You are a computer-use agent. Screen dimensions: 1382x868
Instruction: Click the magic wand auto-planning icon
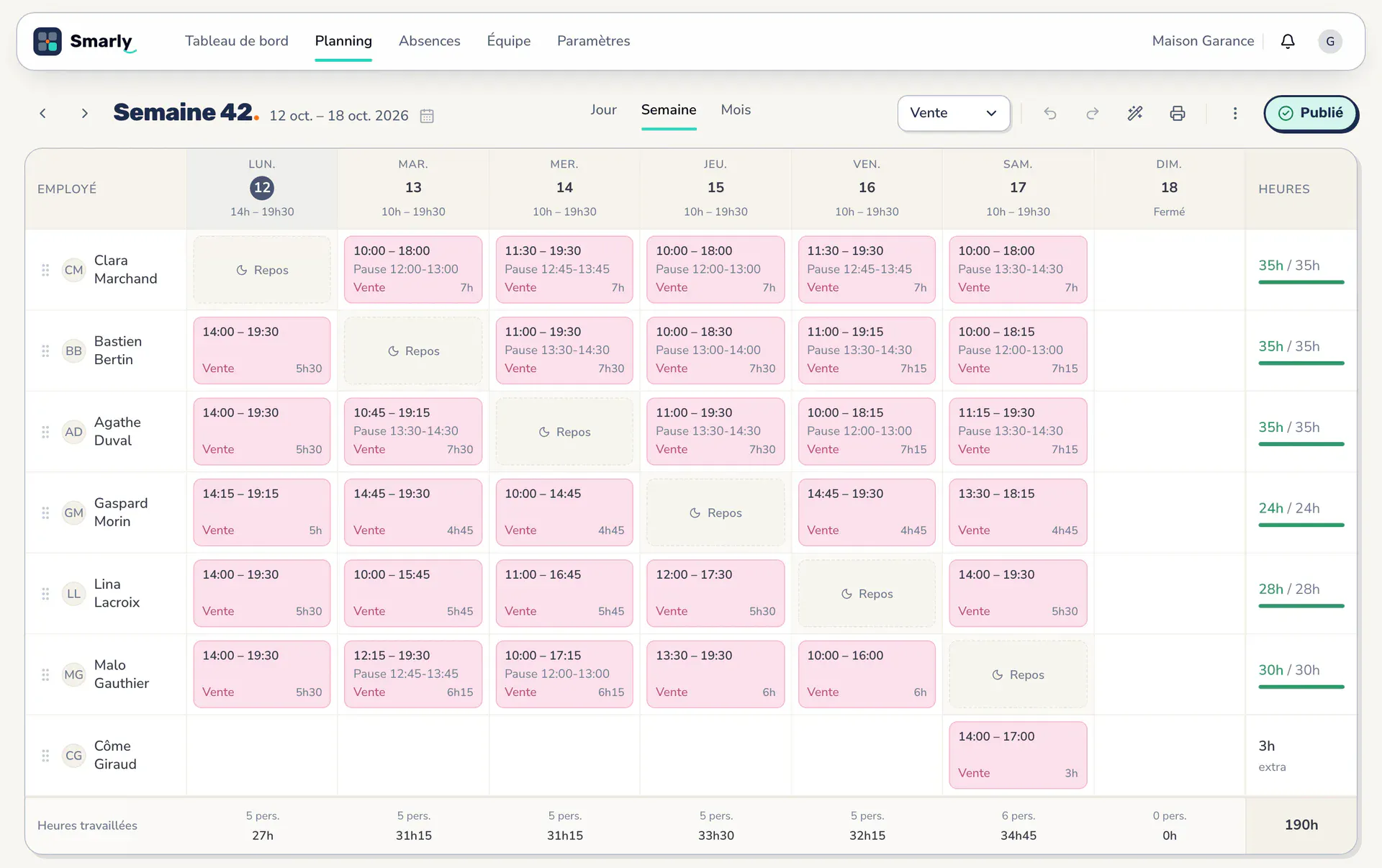[x=1135, y=113]
